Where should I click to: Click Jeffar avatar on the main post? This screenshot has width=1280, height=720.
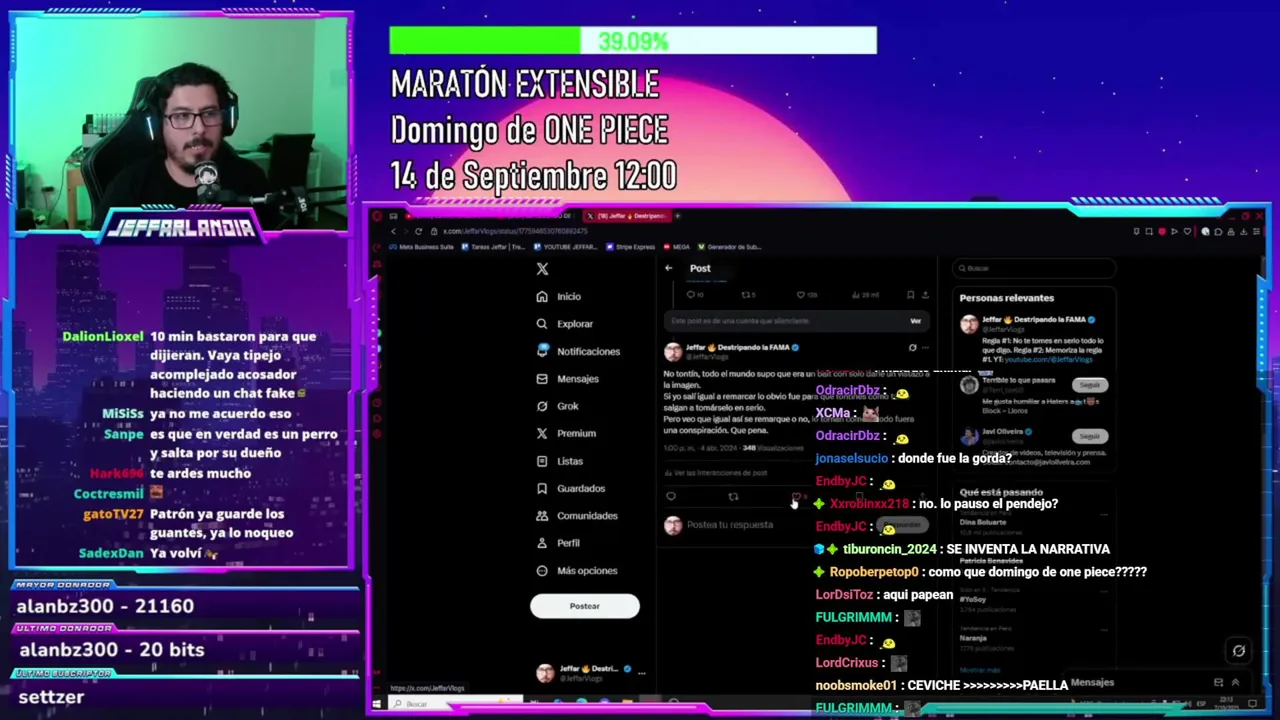pyautogui.click(x=673, y=351)
